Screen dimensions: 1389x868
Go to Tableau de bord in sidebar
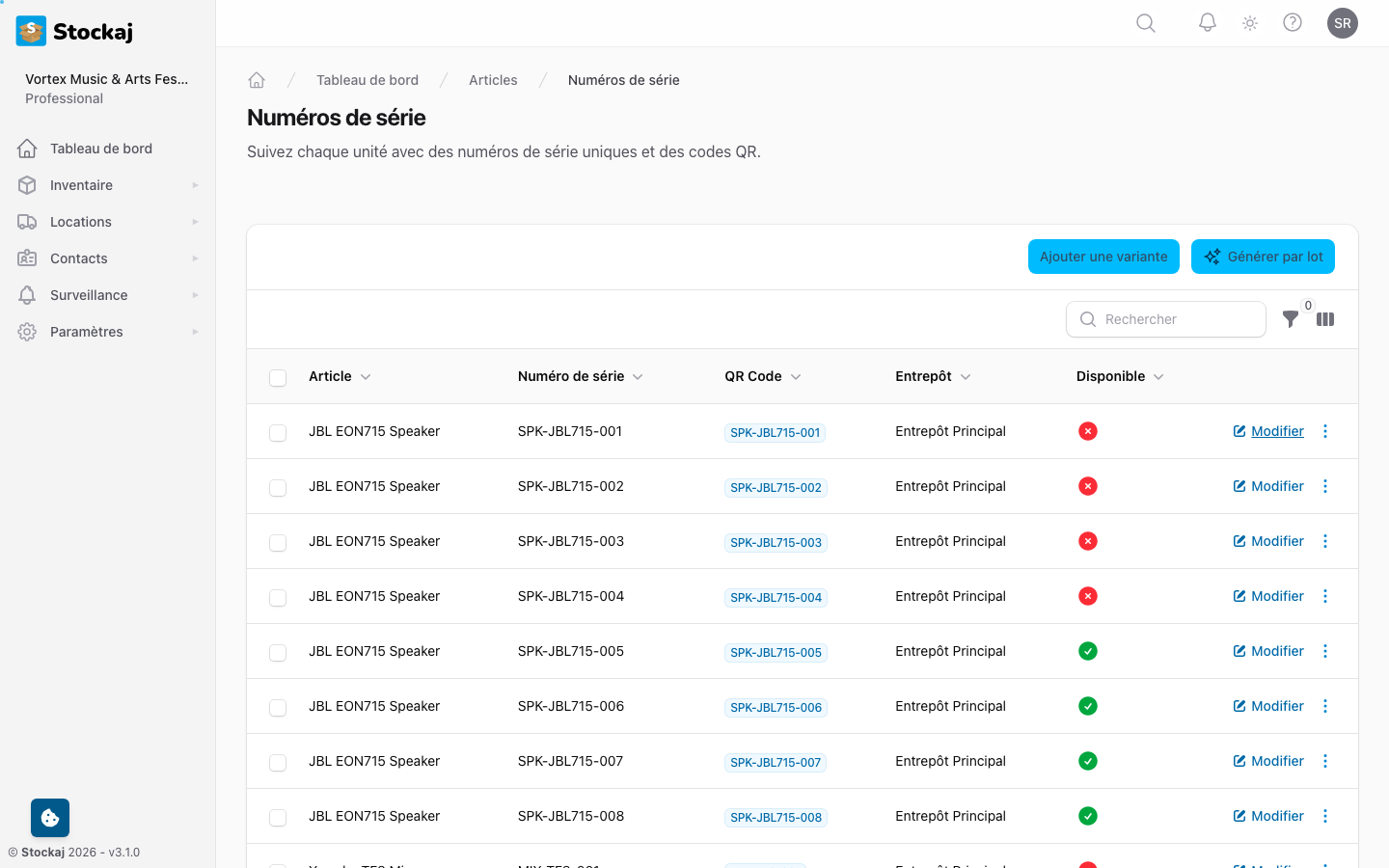(x=100, y=149)
